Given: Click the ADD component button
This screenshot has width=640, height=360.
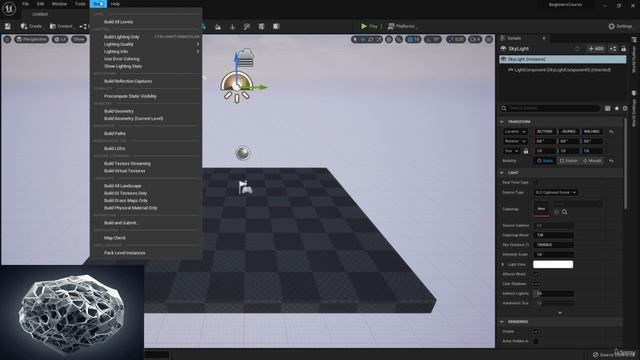Looking at the screenshot, I should (596, 49).
